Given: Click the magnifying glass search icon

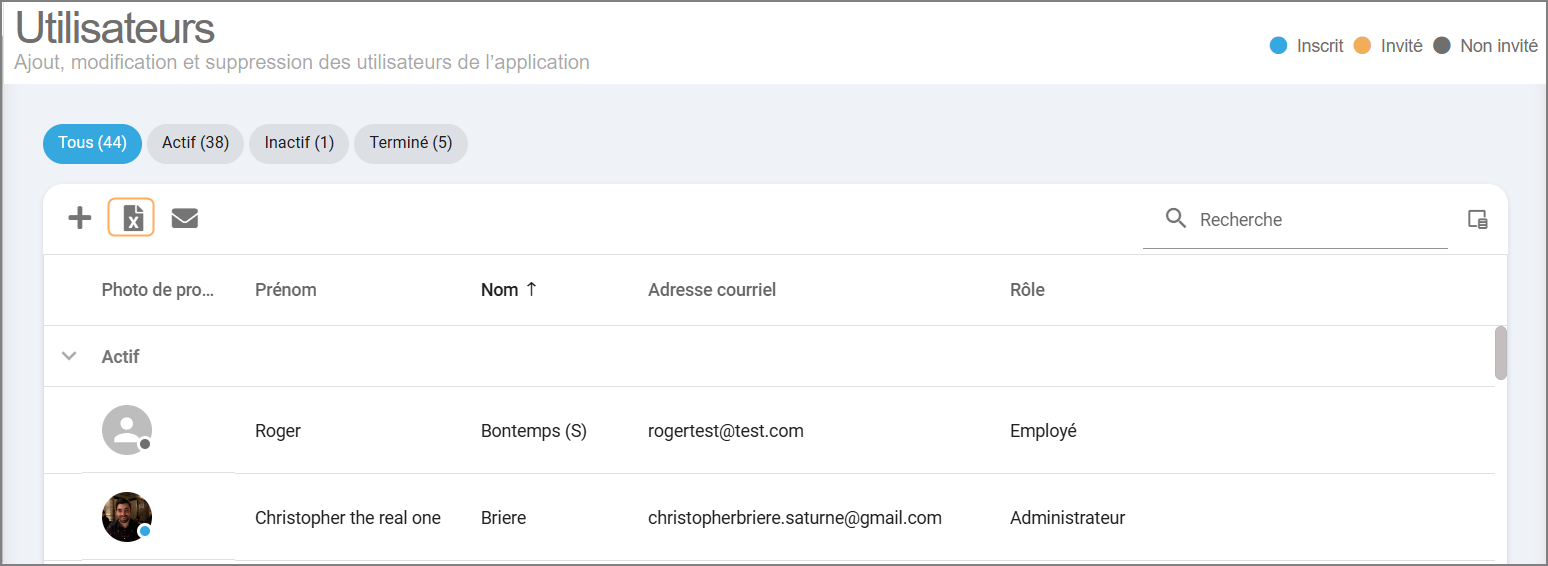Looking at the screenshot, I should (x=1176, y=219).
